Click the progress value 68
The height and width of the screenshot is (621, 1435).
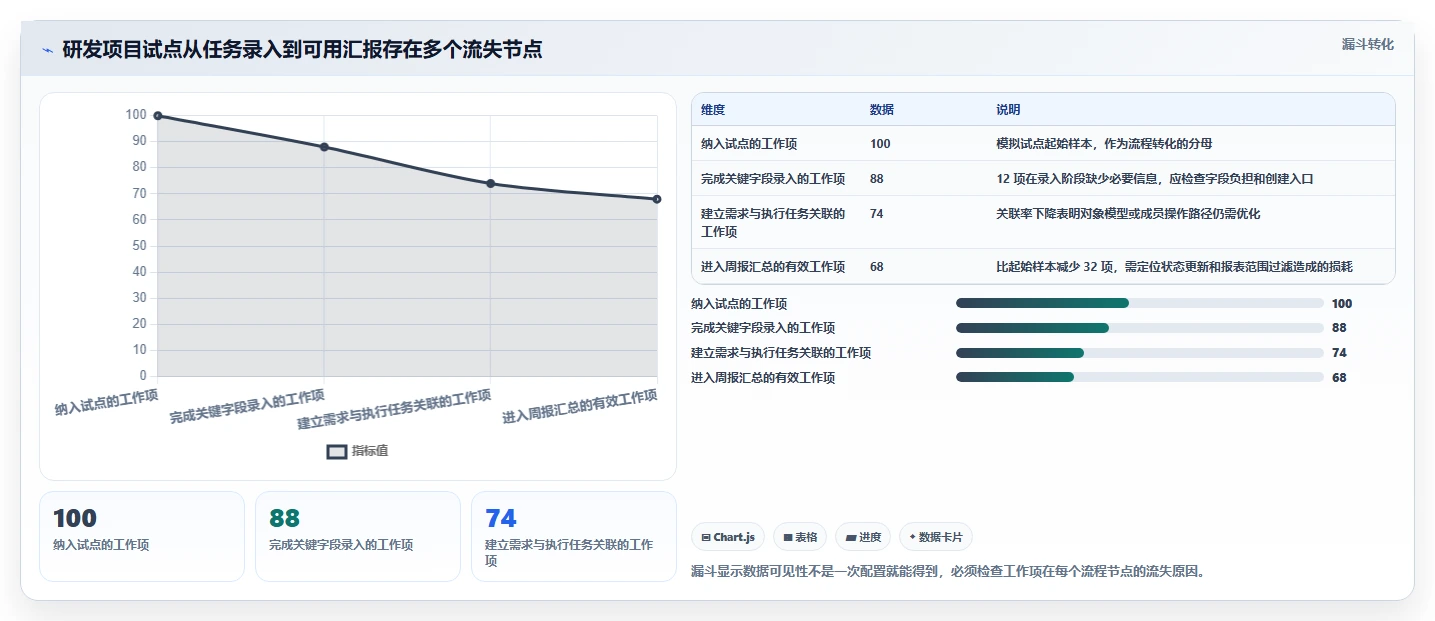coord(1339,378)
